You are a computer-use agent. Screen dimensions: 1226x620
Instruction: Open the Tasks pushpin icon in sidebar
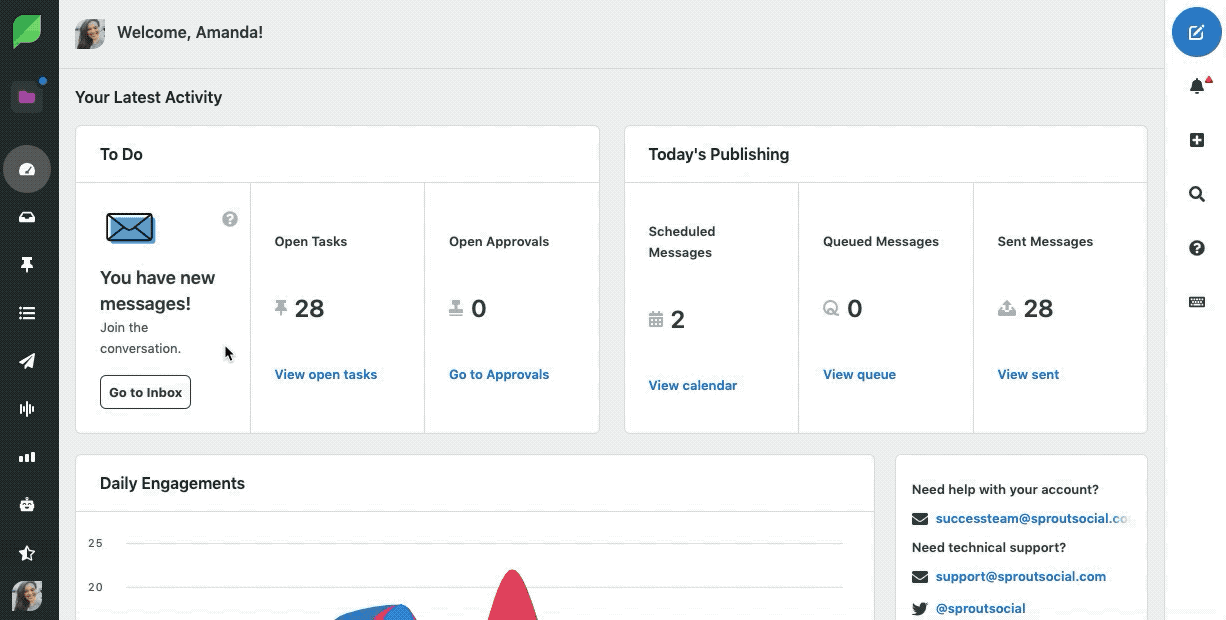point(27,265)
